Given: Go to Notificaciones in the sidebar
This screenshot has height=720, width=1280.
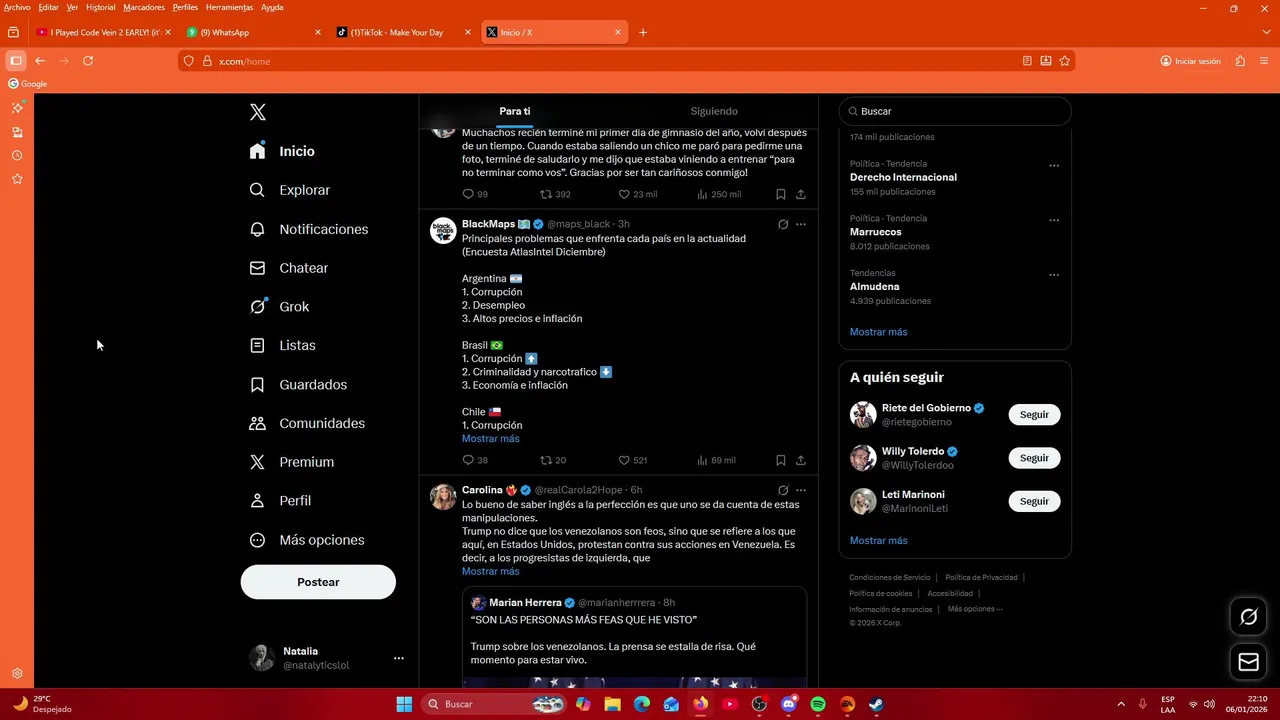Looking at the screenshot, I should point(309,229).
